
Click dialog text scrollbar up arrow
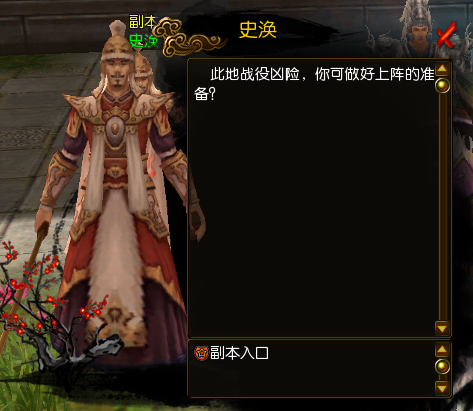click(x=442, y=69)
